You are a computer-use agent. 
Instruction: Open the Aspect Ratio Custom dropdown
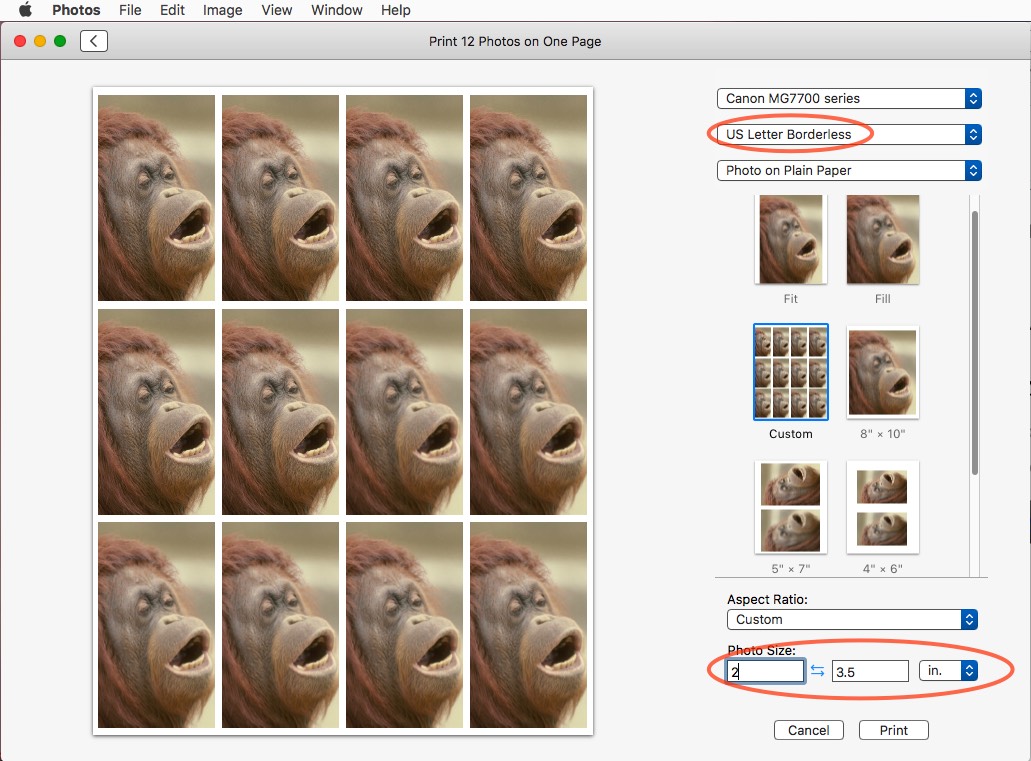[x=852, y=619]
